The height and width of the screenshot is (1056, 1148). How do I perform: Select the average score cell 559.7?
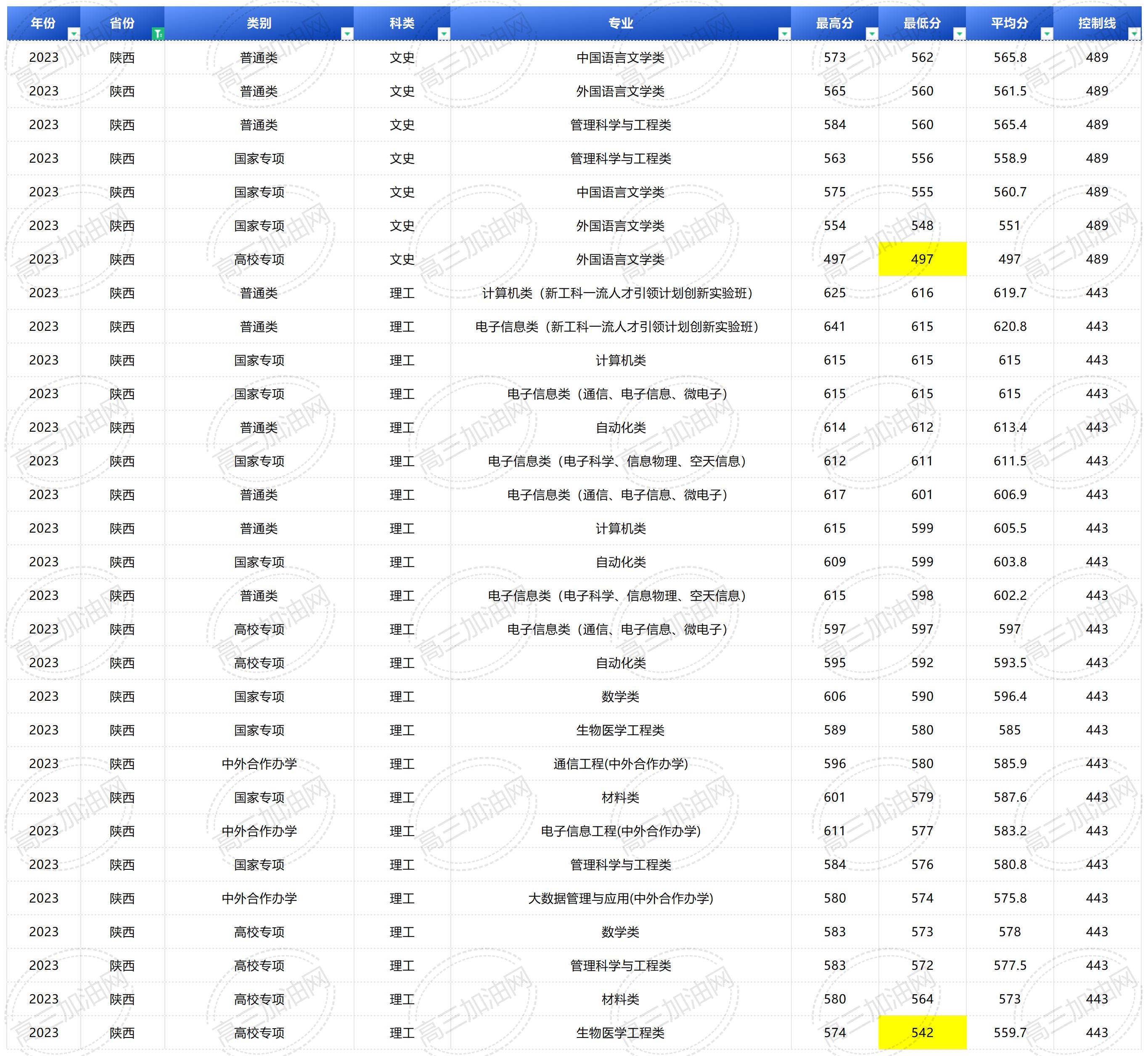(1010, 1032)
